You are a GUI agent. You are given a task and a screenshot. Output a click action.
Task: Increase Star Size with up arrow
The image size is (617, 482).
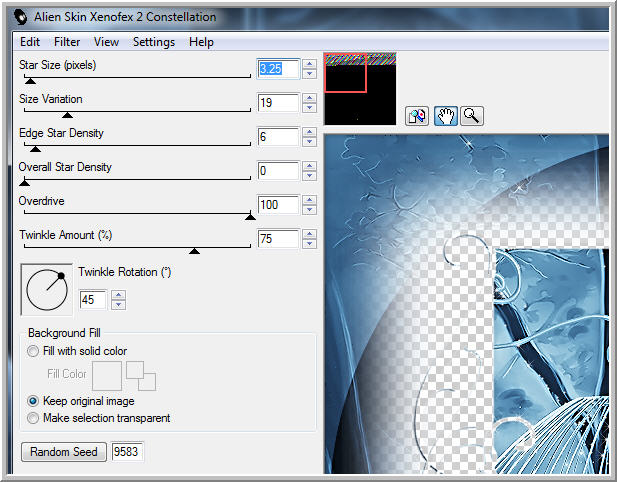310,64
